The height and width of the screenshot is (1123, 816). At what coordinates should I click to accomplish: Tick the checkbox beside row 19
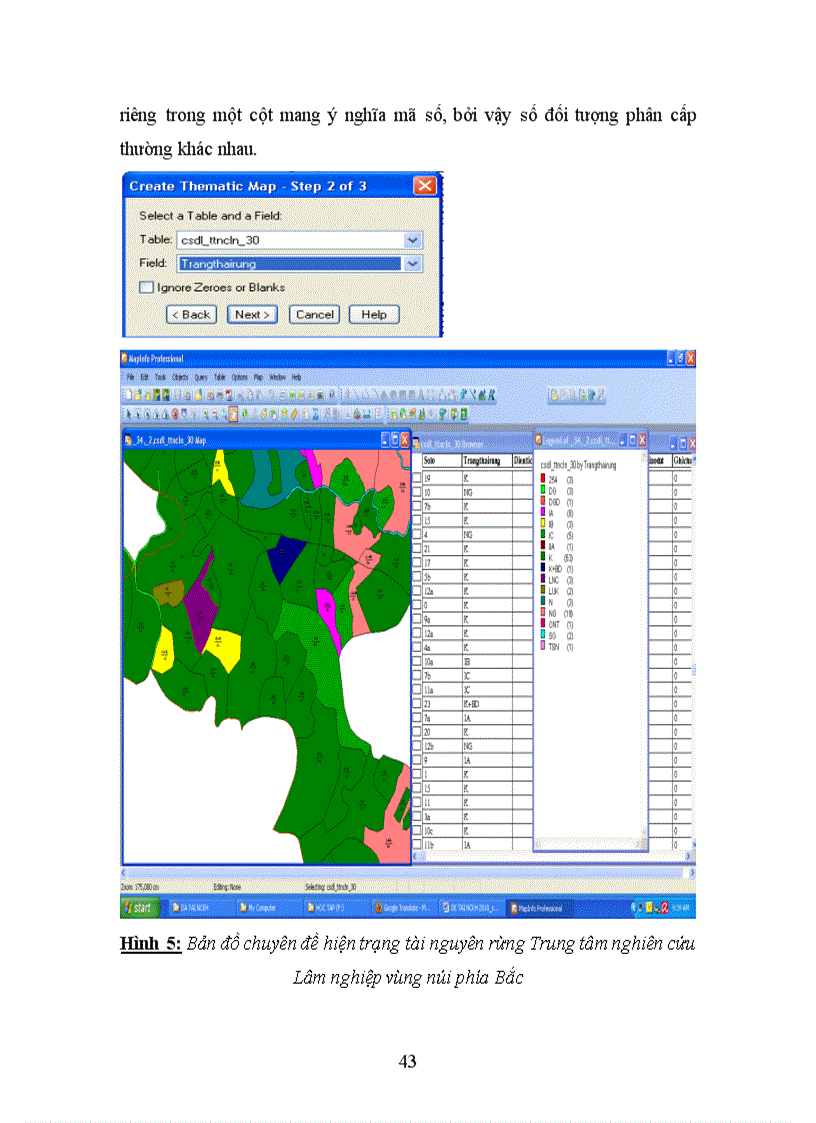pyautogui.click(x=416, y=477)
